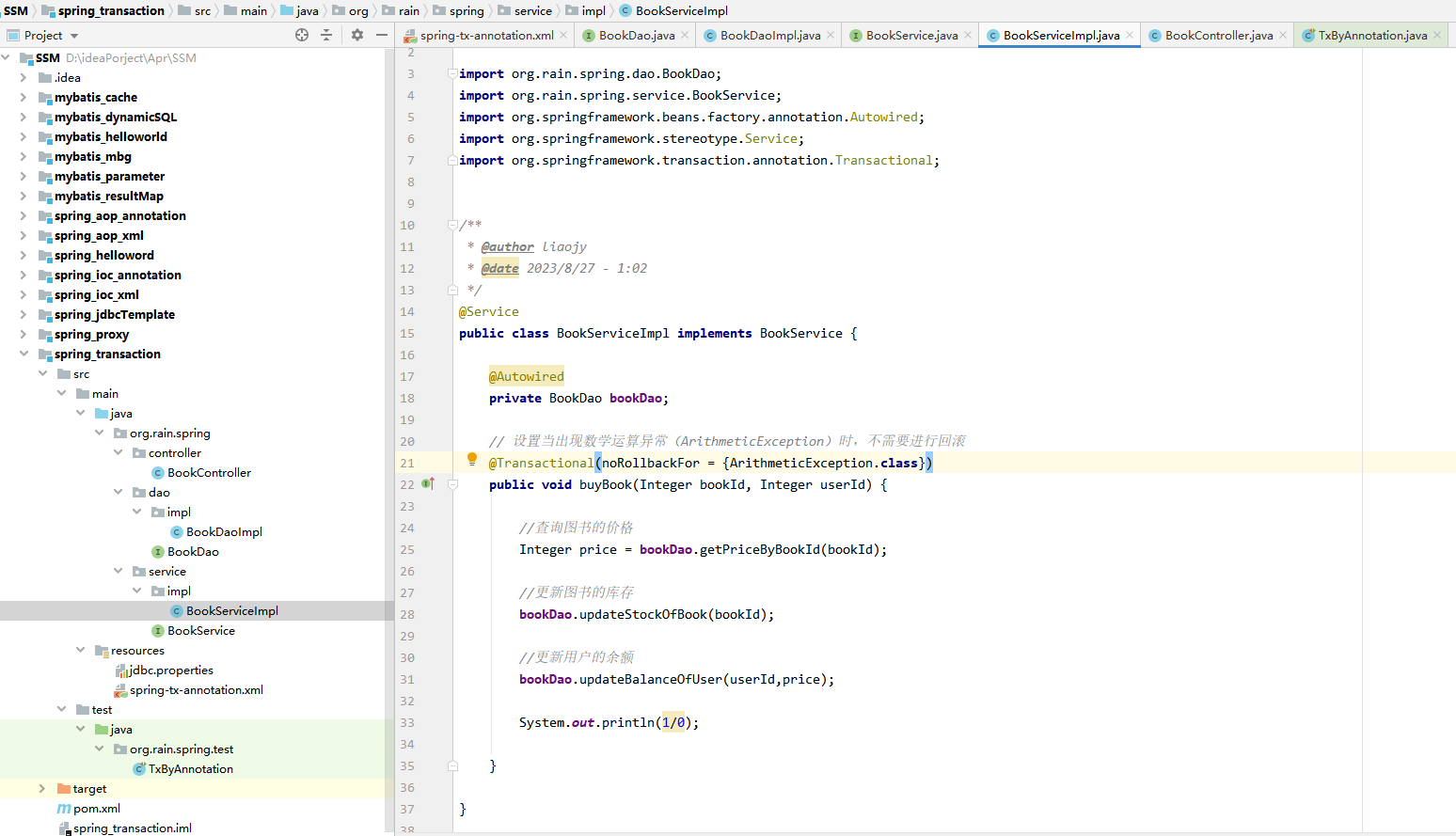Click the implements gutter icon on line 22
Screen dimensions: 1456x836
coord(428,483)
